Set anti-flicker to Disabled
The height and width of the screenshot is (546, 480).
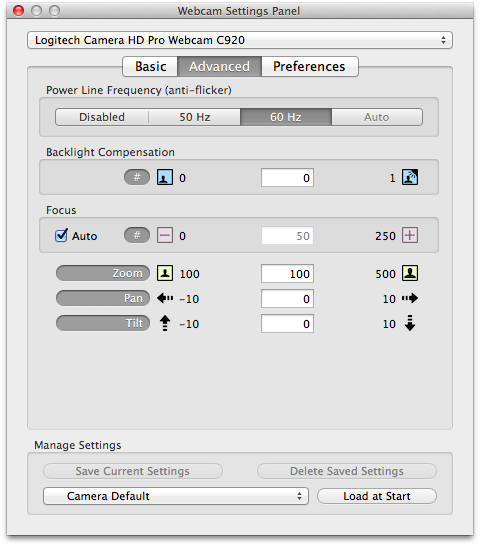coord(102,117)
